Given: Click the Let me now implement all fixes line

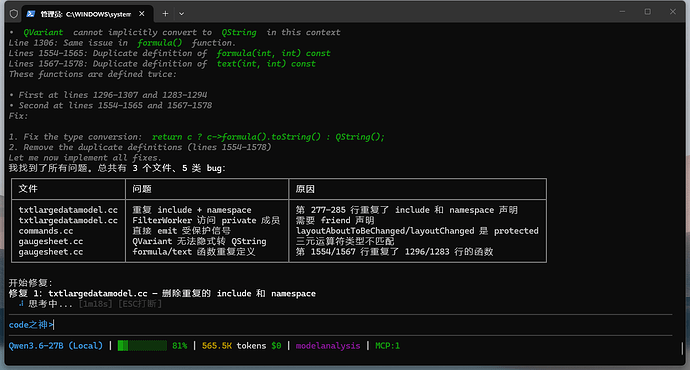Looking at the screenshot, I should coord(85,158).
